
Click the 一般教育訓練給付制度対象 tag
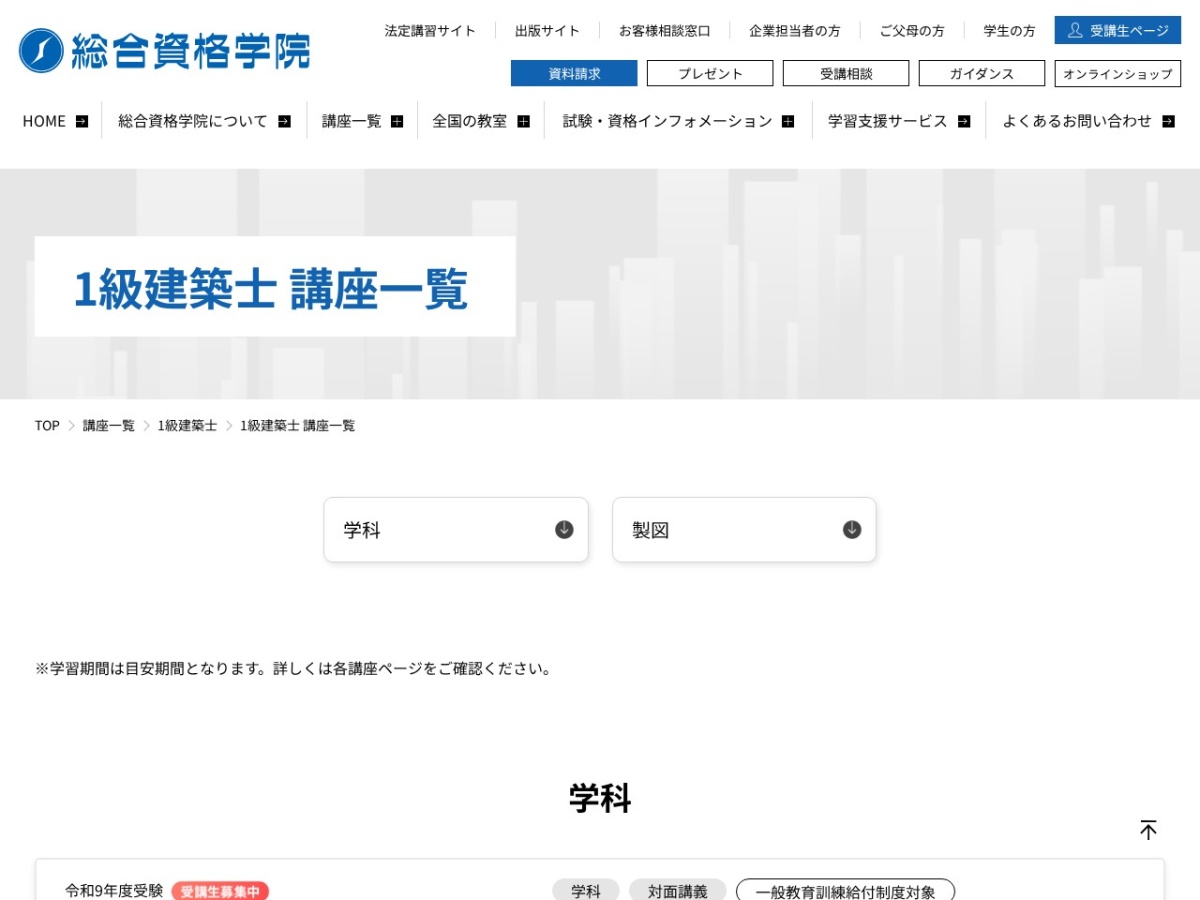click(846, 891)
